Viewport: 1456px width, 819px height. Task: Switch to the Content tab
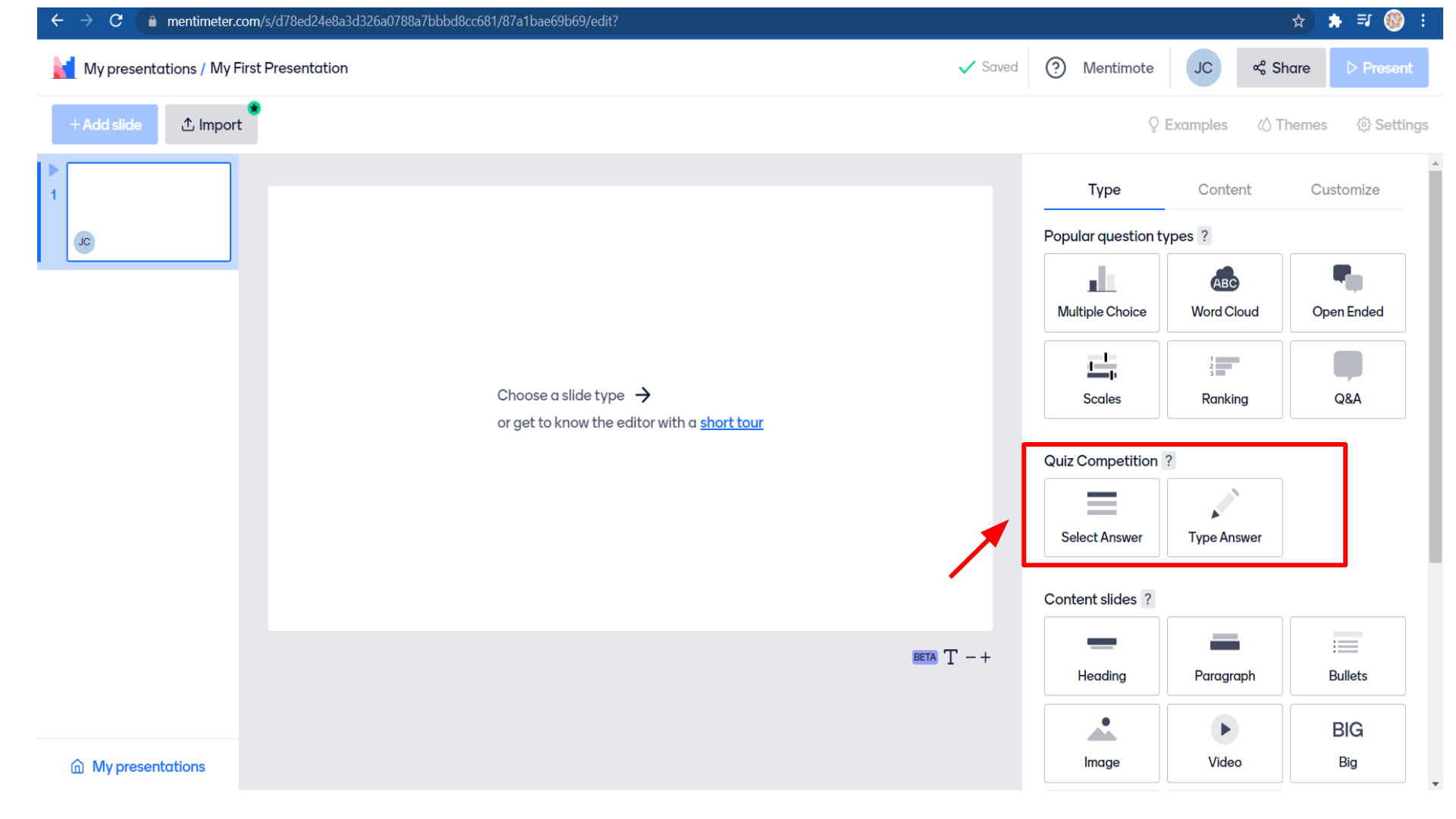(x=1224, y=190)
